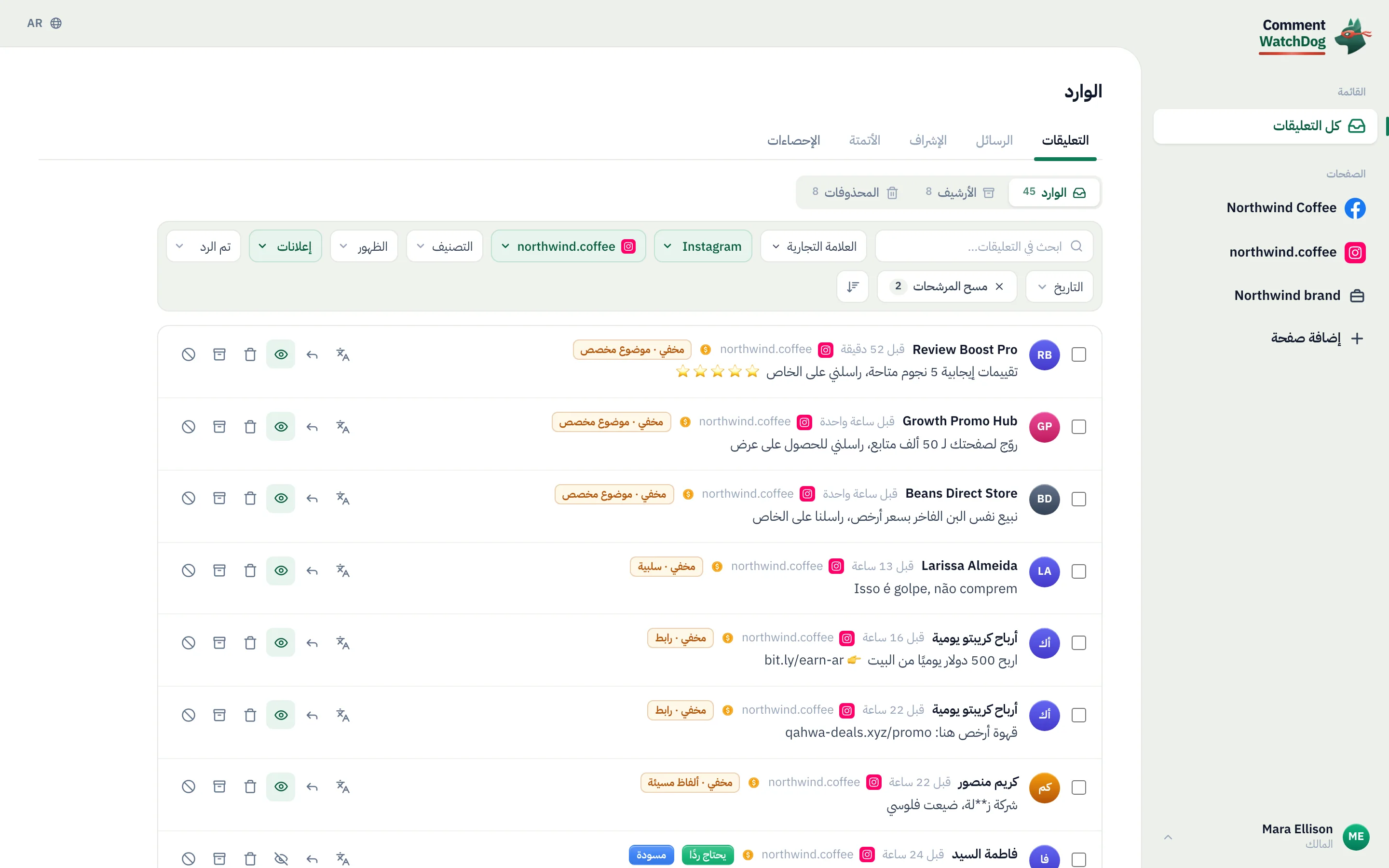Open the تم الرد replied dropdown

(x=203, y=246)
